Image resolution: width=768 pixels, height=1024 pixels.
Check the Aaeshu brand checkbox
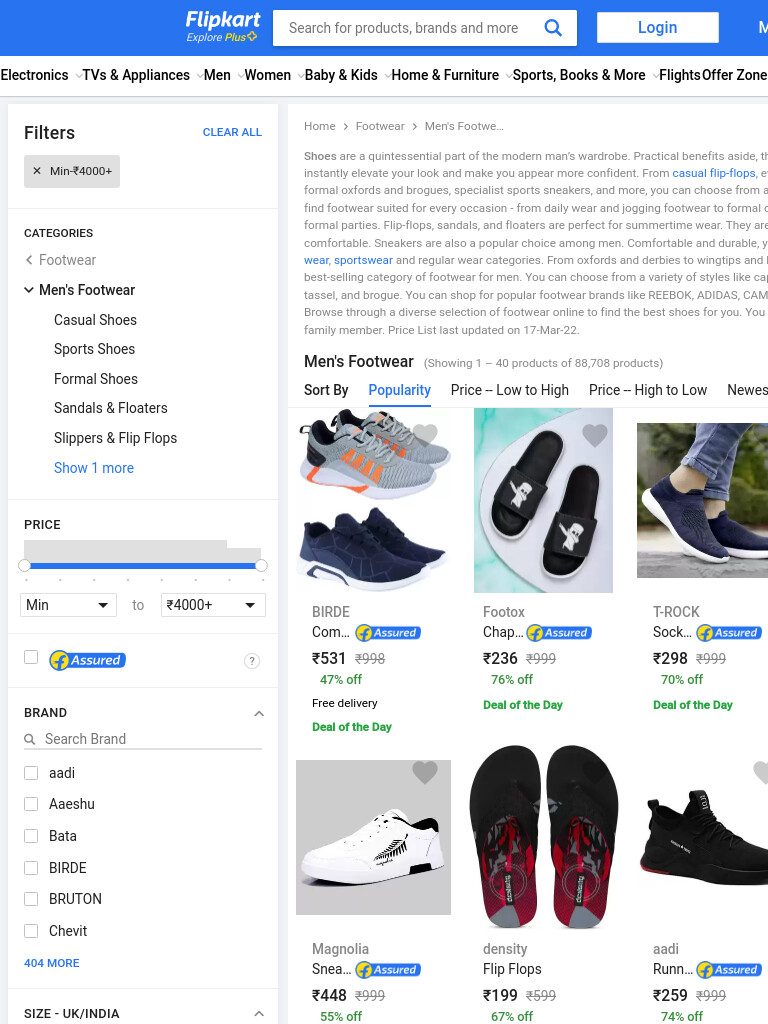[x=31, y=804]
